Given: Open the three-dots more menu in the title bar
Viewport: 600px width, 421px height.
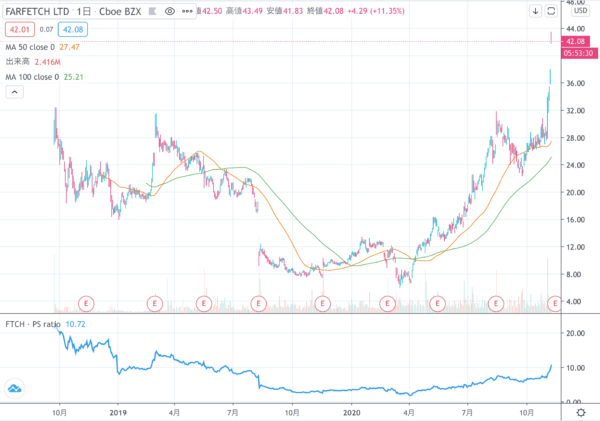Looking at the screenshot, I should tap(187, 11).
